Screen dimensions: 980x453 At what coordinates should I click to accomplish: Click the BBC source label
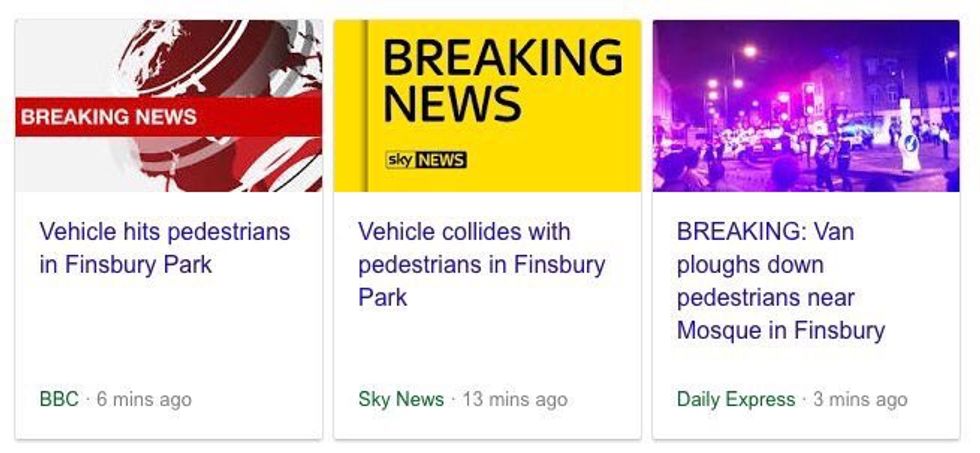(58, 399)
